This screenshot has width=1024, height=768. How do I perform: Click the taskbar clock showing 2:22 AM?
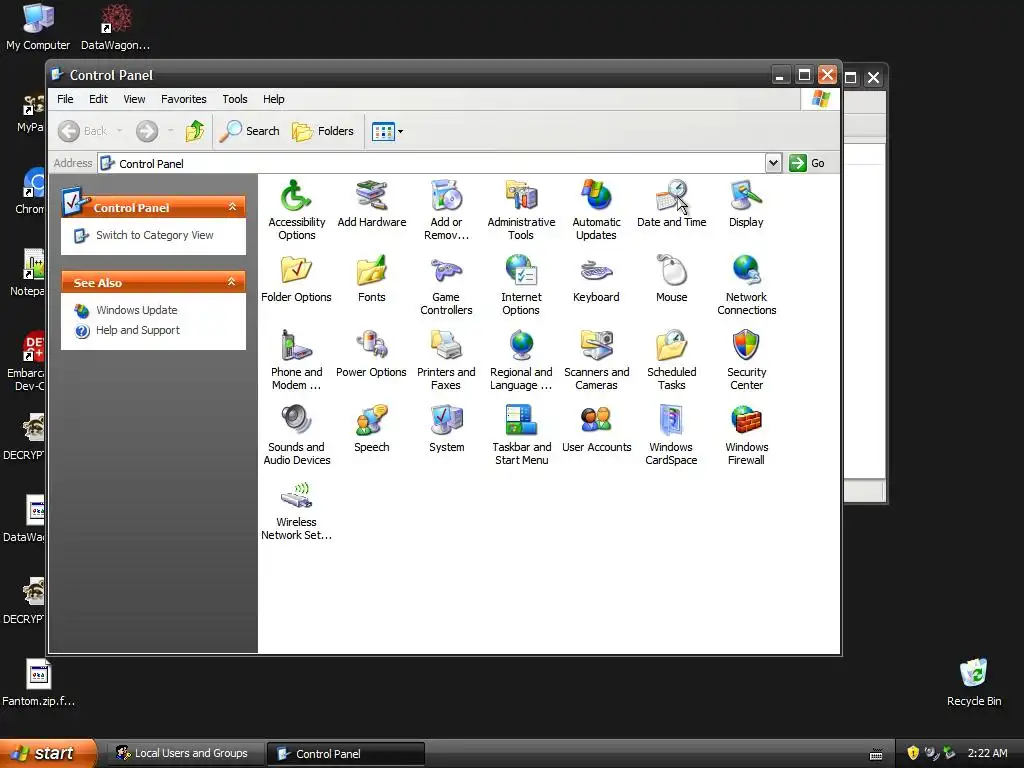[x=987, y=753]
